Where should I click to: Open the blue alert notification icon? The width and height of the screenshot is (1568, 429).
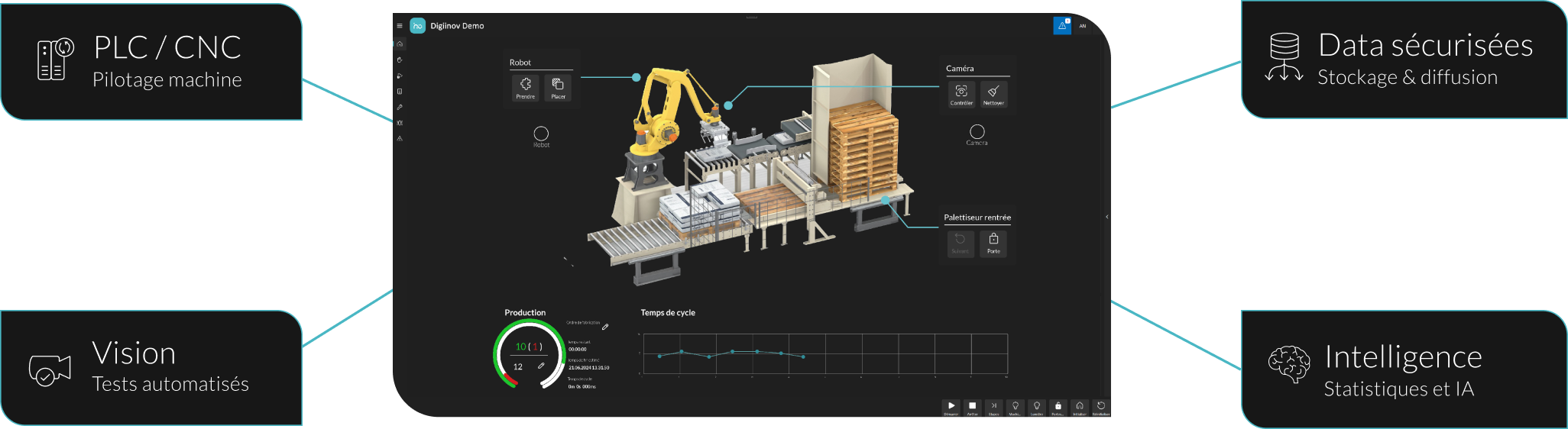point(1062,26)
